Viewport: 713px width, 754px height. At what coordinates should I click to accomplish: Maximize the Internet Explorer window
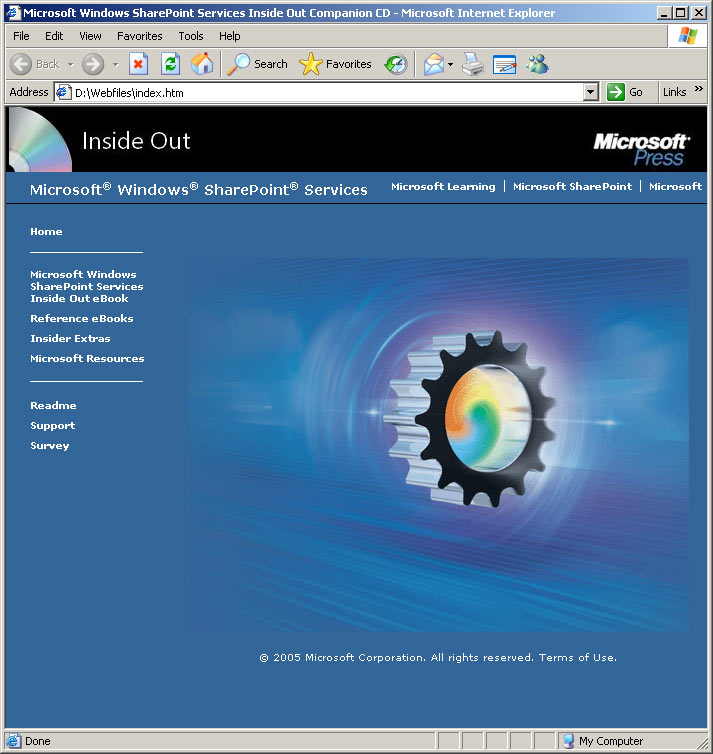681,13
